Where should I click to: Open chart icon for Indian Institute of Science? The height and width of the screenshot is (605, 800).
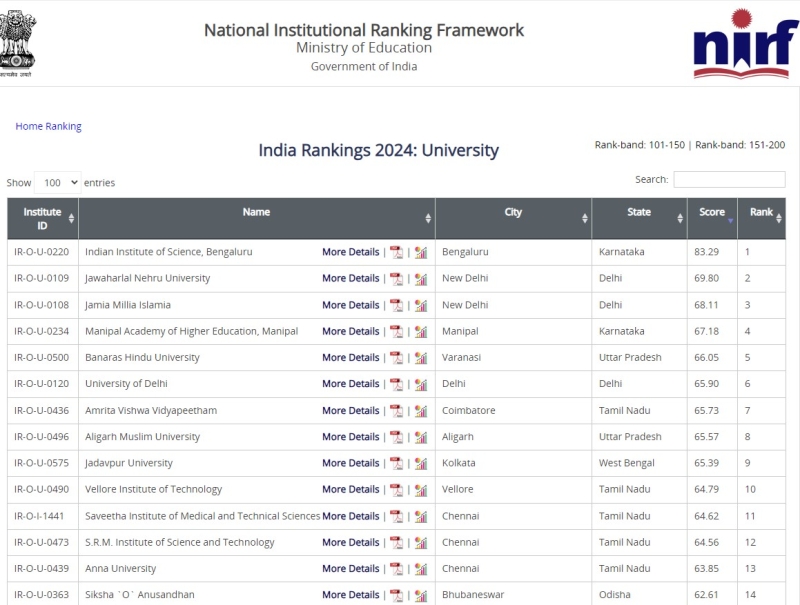click(421, 252)
